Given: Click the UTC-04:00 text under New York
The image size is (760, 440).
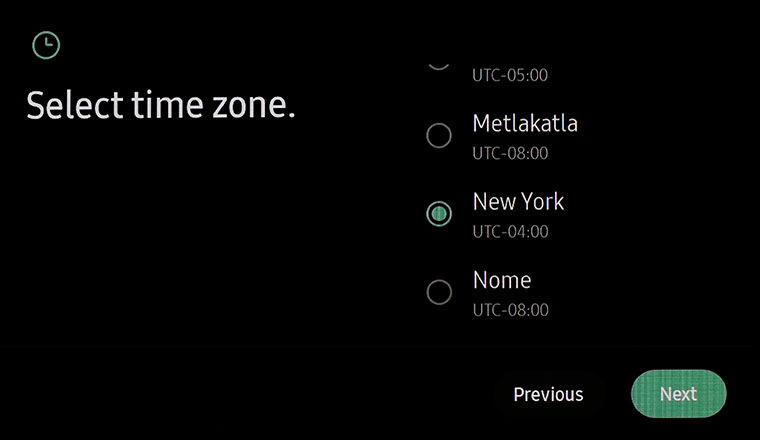Looking at the screenshot, I should coord(510,232).
